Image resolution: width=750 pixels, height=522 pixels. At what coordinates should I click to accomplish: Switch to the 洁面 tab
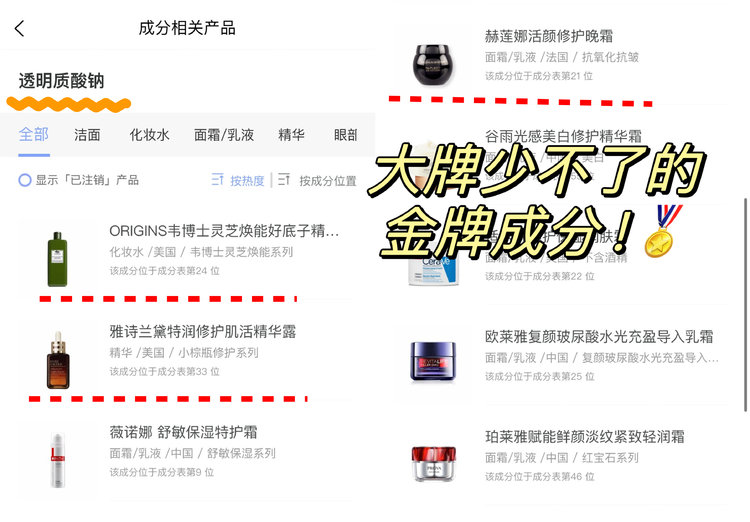point(87,135)
